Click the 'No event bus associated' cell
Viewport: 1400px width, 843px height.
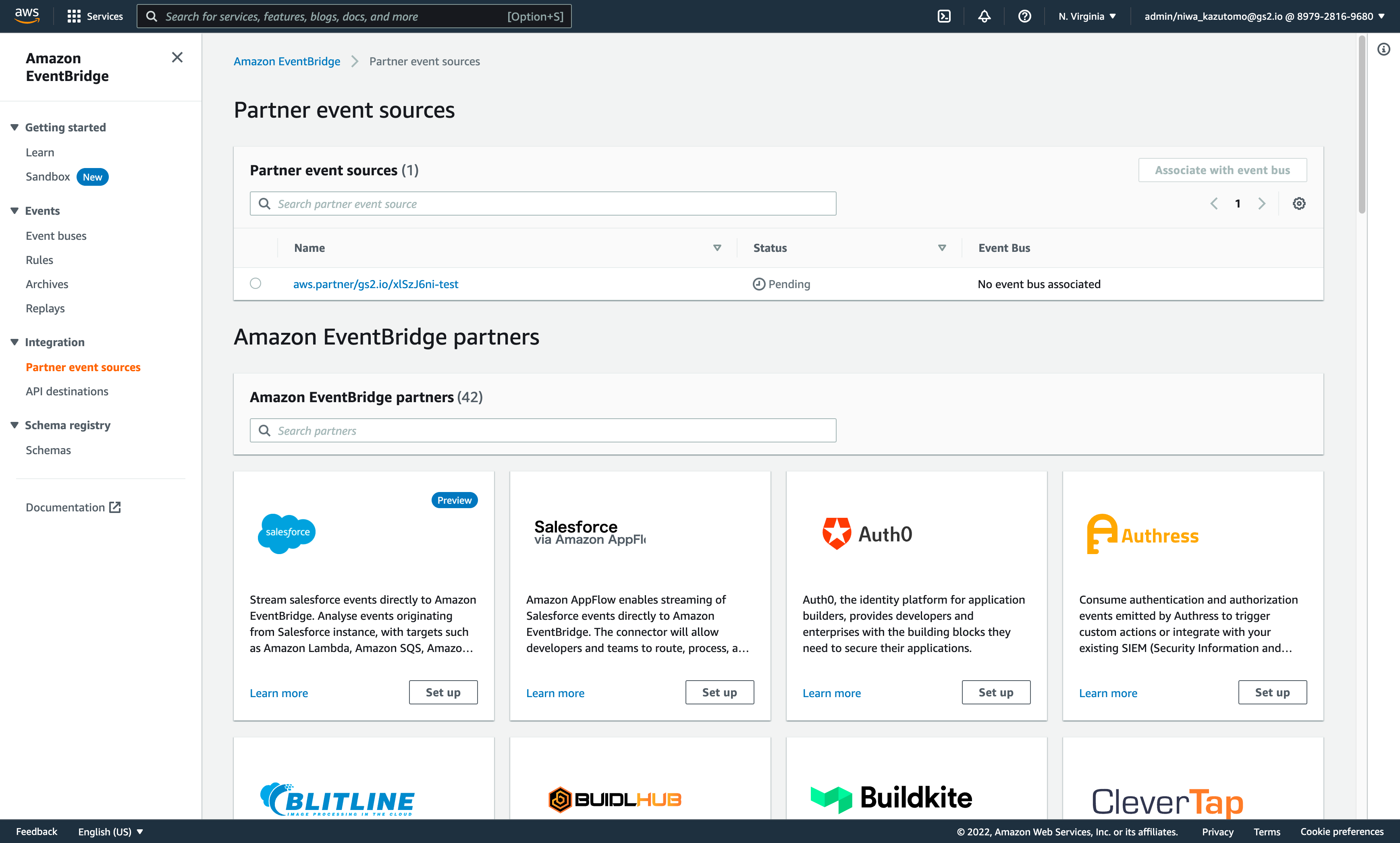[x=1039, y=284]
